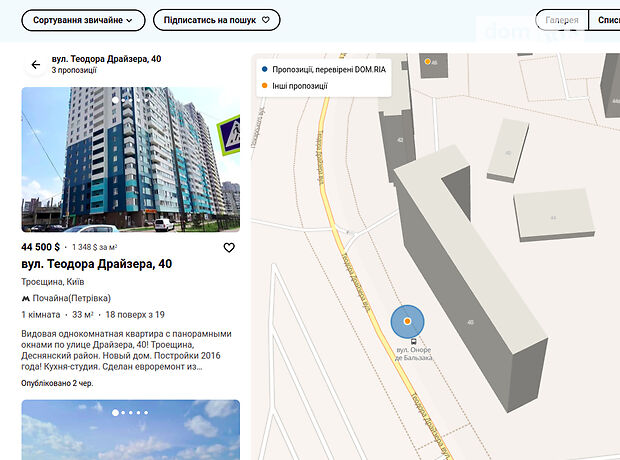Click the 44 500 $ price text
This screenshot has height=460, width=620.
click(40, 247)
